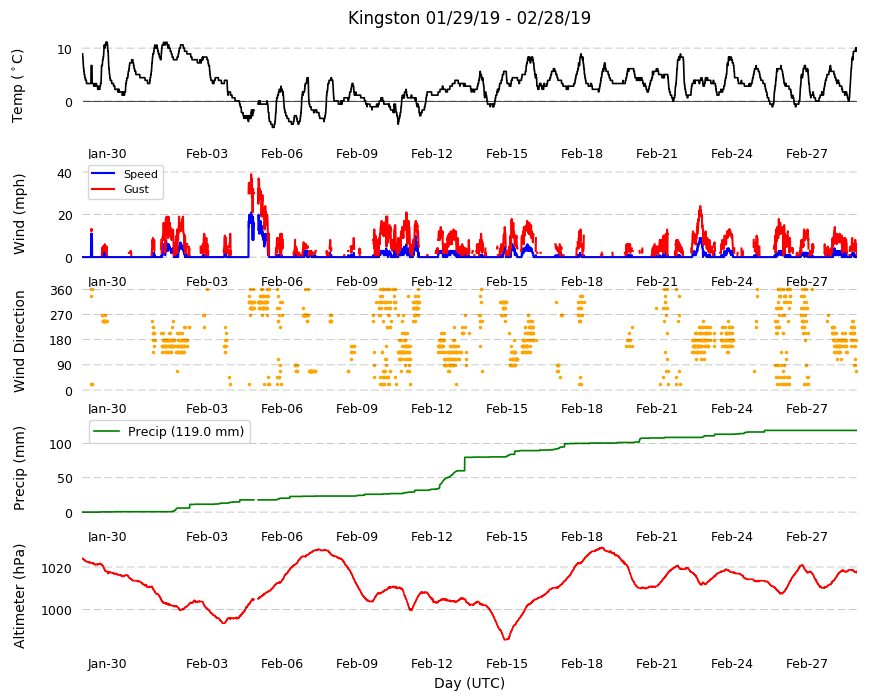The width and height of the screenshot is (870, 700).
Task: Click the chart title Kingston 01/29/19 - 02/28/19
Action: [x=469, y=18]
